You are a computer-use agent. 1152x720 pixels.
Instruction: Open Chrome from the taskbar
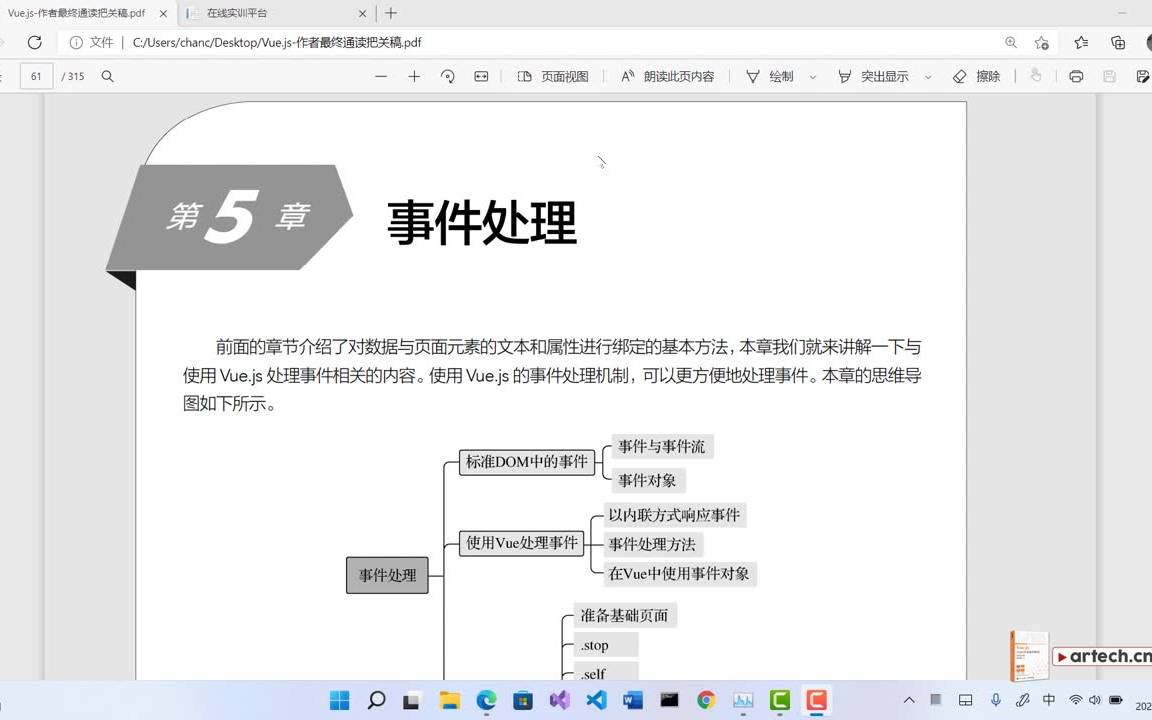[x=705, y=700]
